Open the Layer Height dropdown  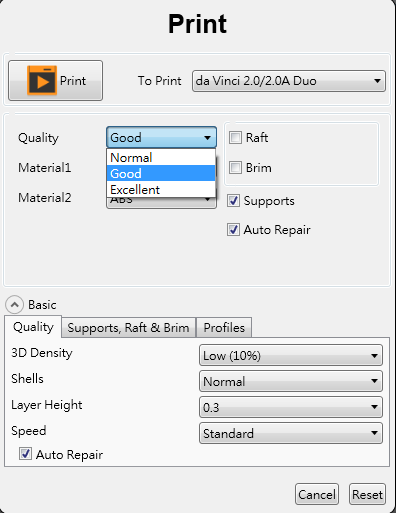[x=291, y=407]
